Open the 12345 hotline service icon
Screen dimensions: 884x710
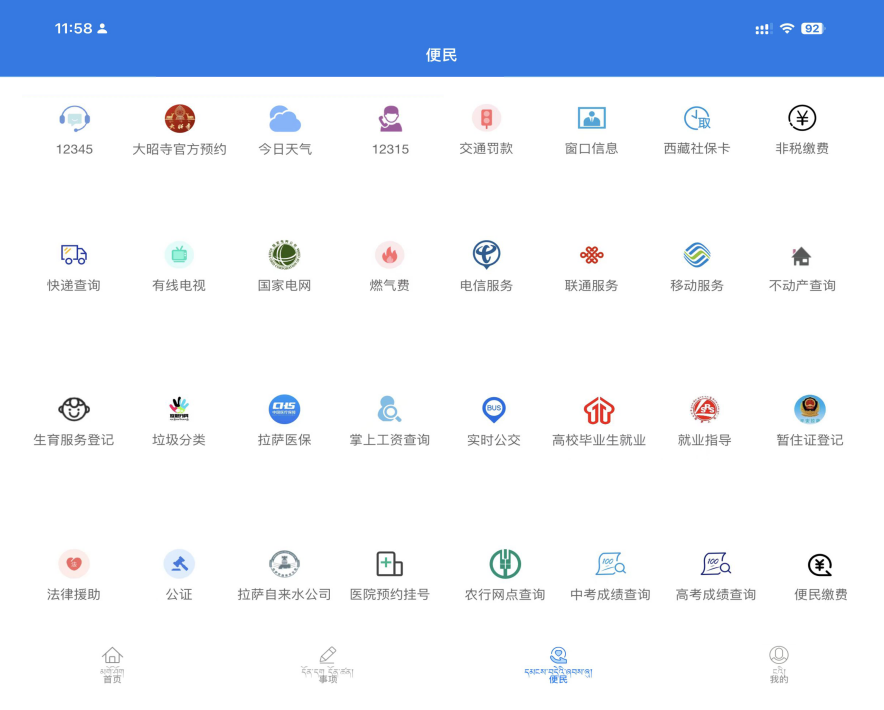click(x=75, y=119)
